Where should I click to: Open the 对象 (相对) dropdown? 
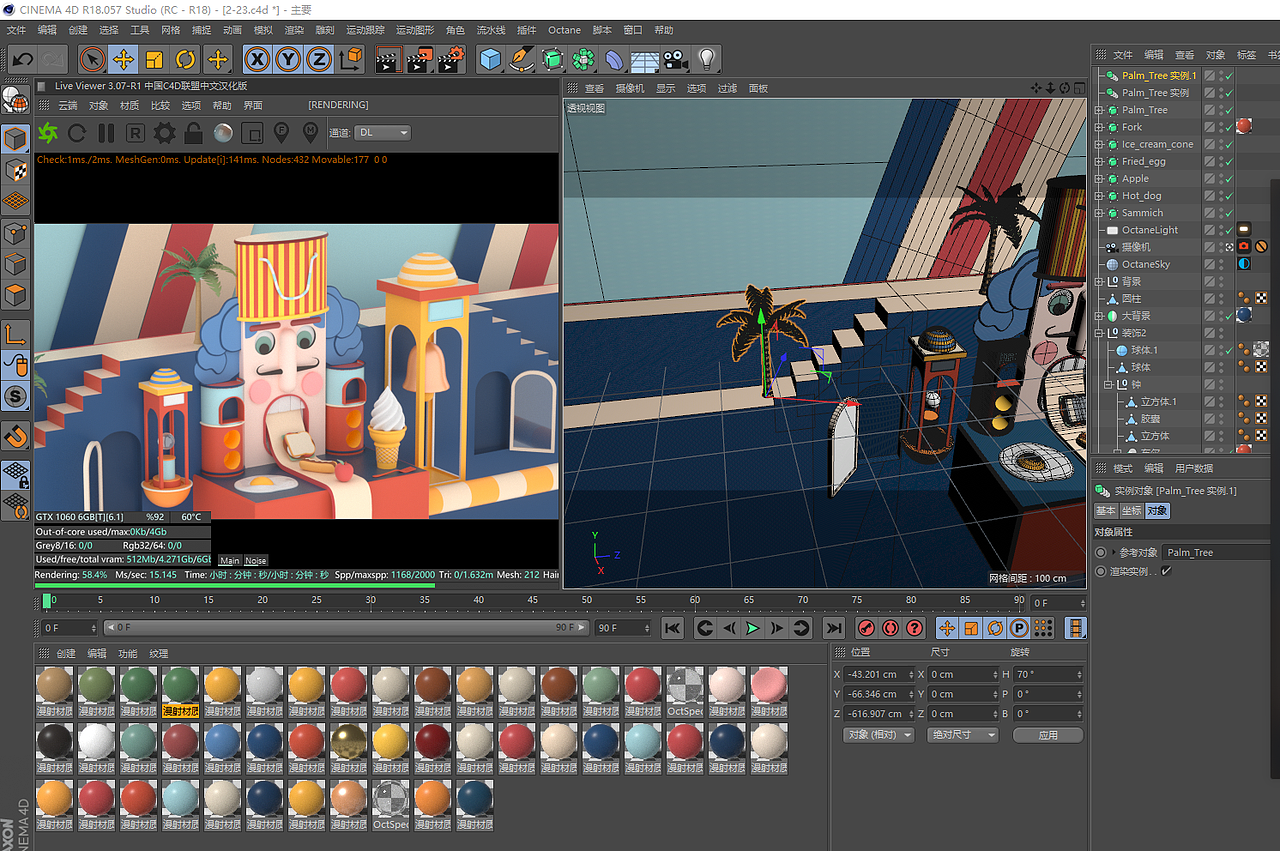(x=879, y=735)
